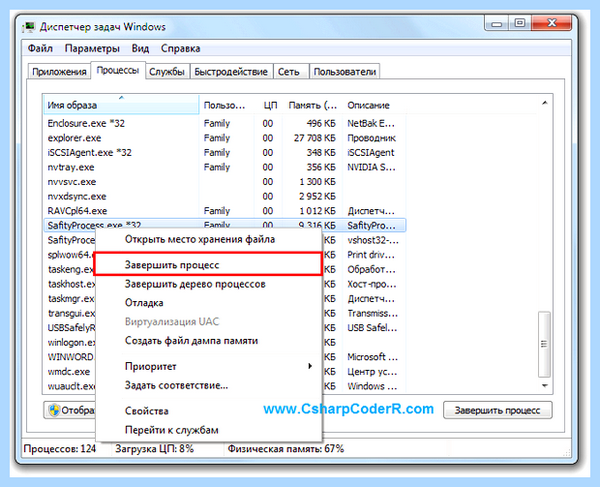This screenshot has height=487, width=600.
Task: Switch to the Службы tab
Action: point(167,72)
